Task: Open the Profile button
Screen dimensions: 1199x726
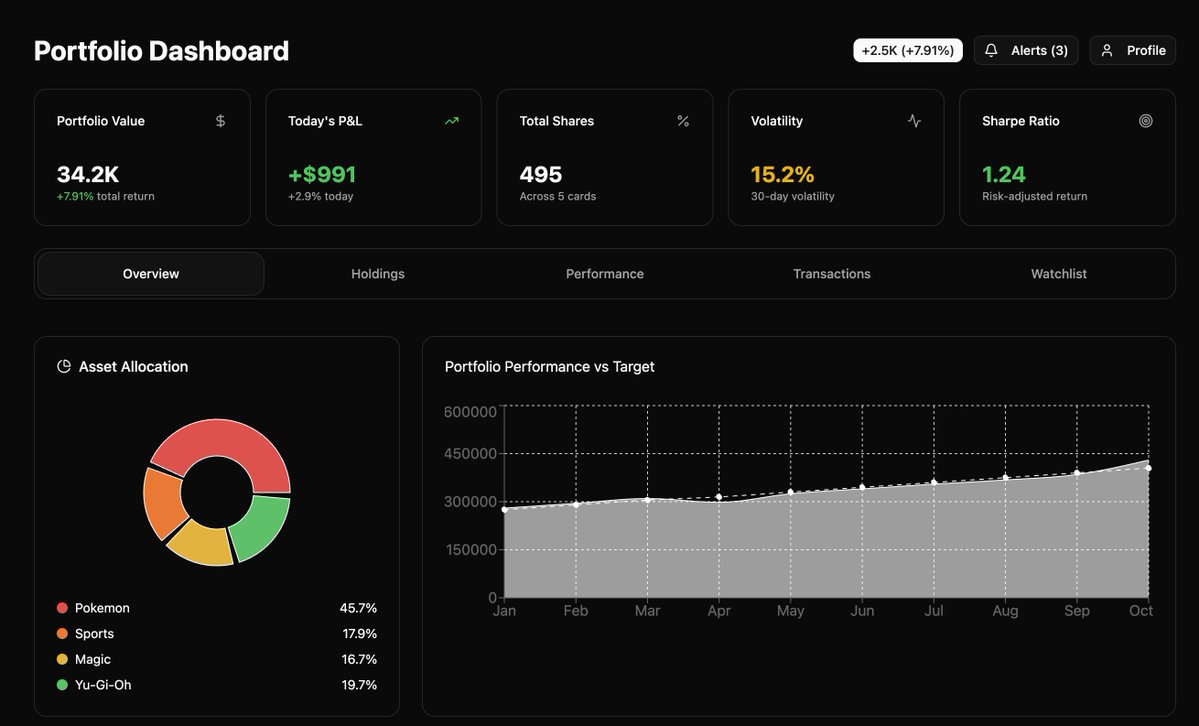Action: tap(1132, 50)
